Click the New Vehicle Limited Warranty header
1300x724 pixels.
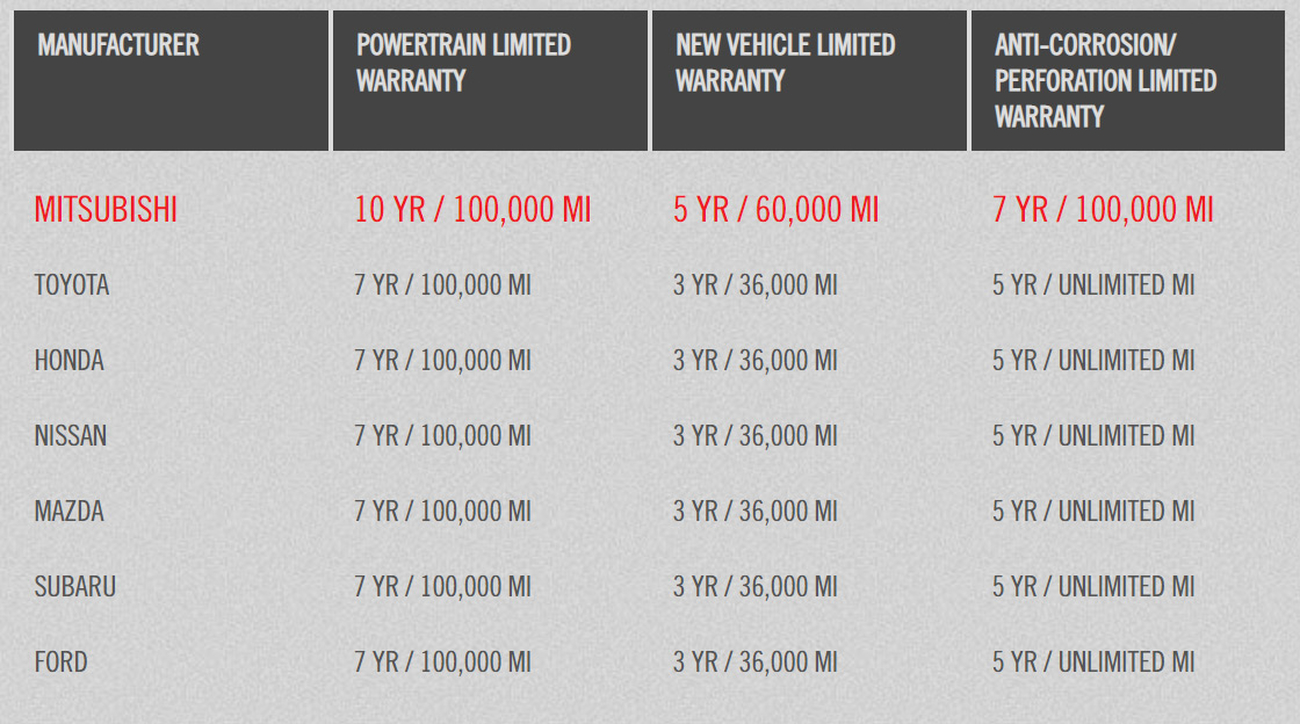[x=809, y=81]
